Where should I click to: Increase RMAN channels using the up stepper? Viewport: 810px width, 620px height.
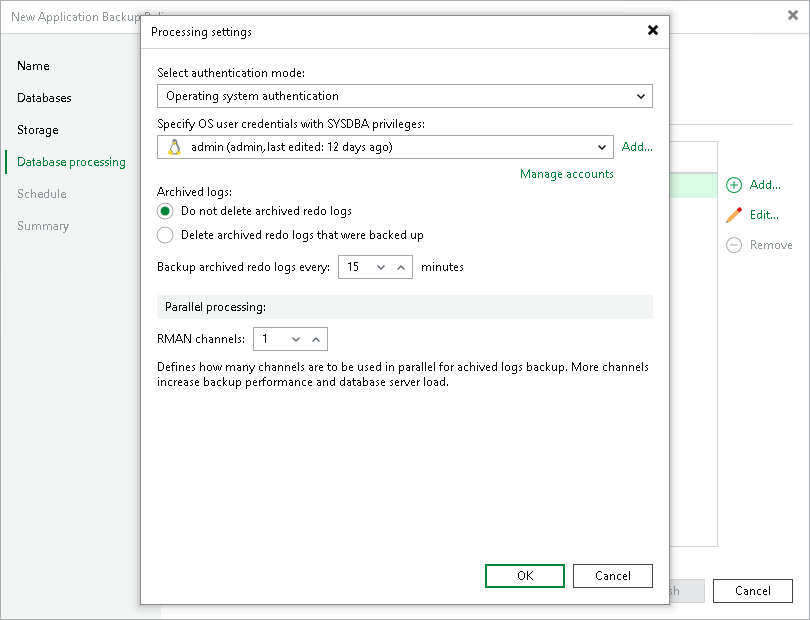pos(318,338)
